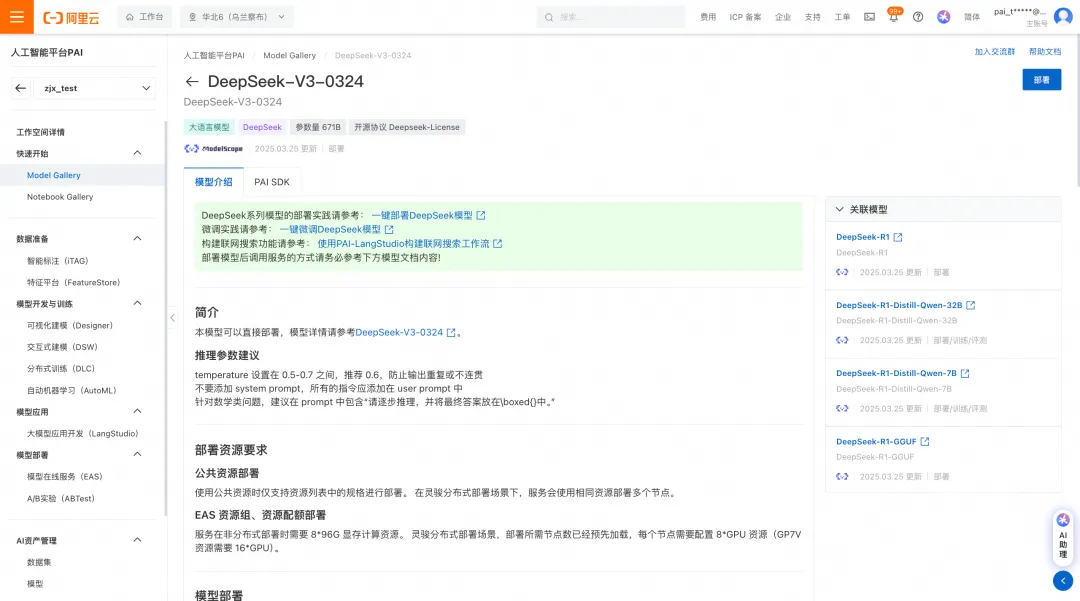Open 支持 in top navigation

pos(813,17)
